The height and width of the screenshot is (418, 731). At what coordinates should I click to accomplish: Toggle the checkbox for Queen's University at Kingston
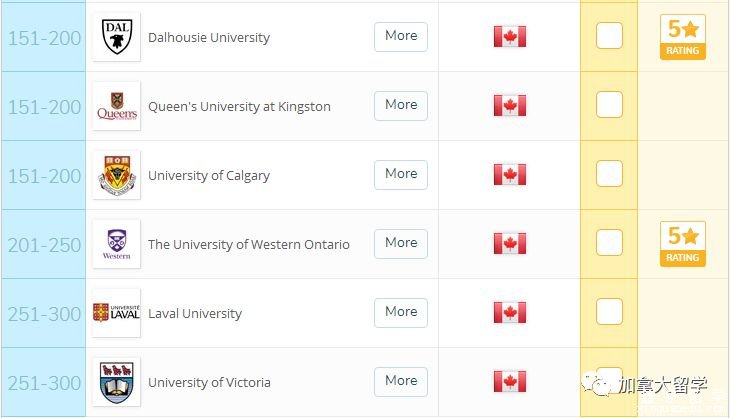[x=609, y=104]
